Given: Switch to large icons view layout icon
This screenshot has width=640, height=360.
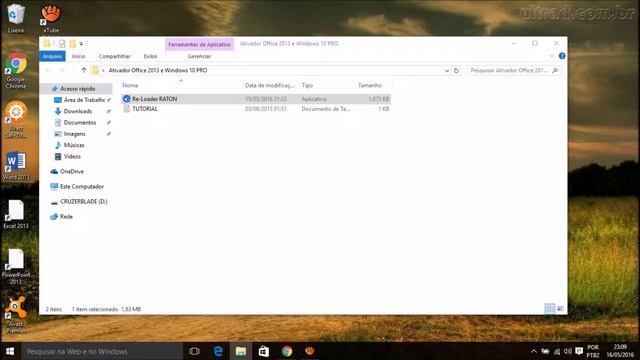Looking at the screenshot, I should tap(560, 309).
